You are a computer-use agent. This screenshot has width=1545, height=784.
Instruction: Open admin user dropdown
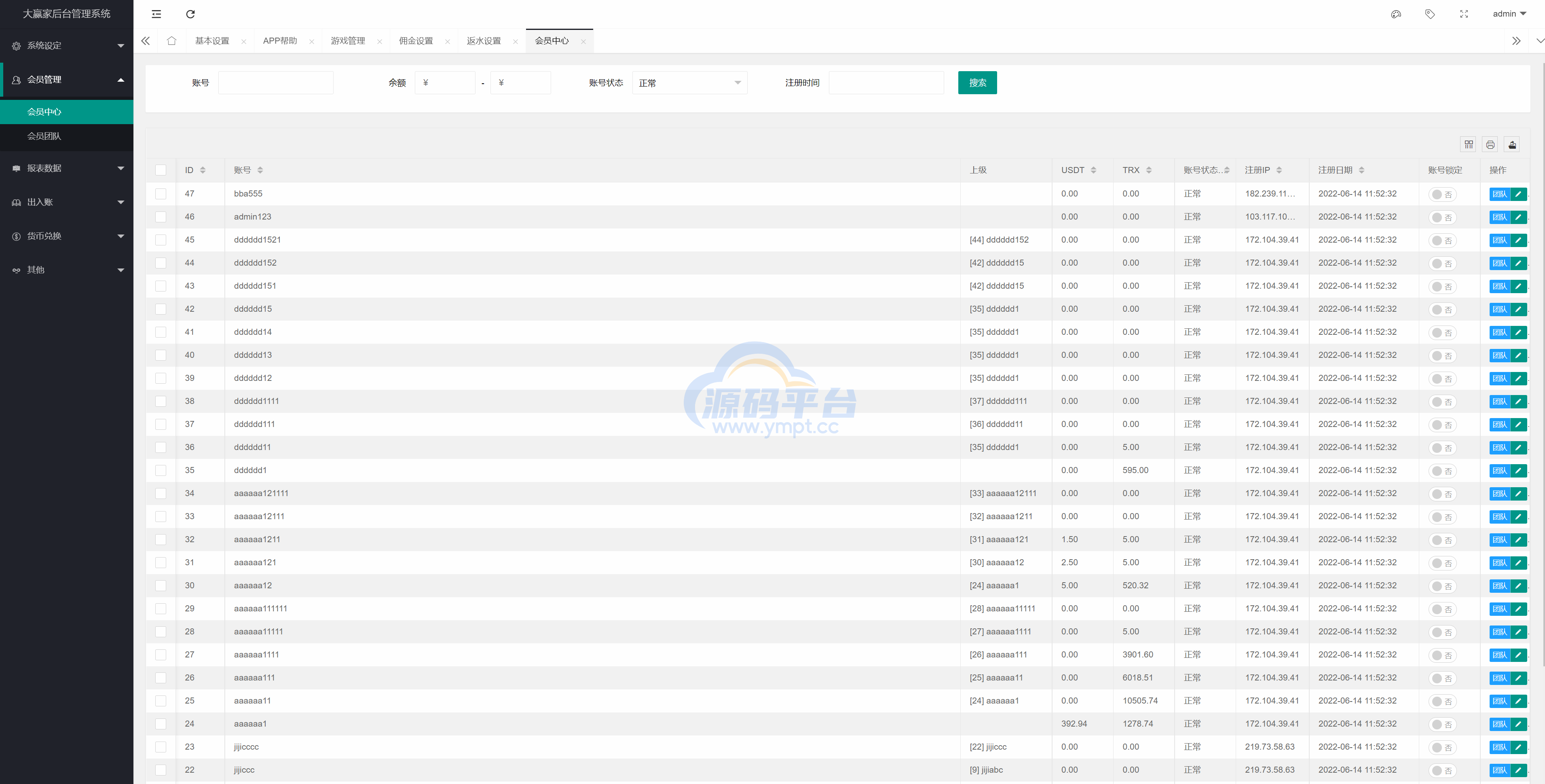click(x=1509, y=14)
